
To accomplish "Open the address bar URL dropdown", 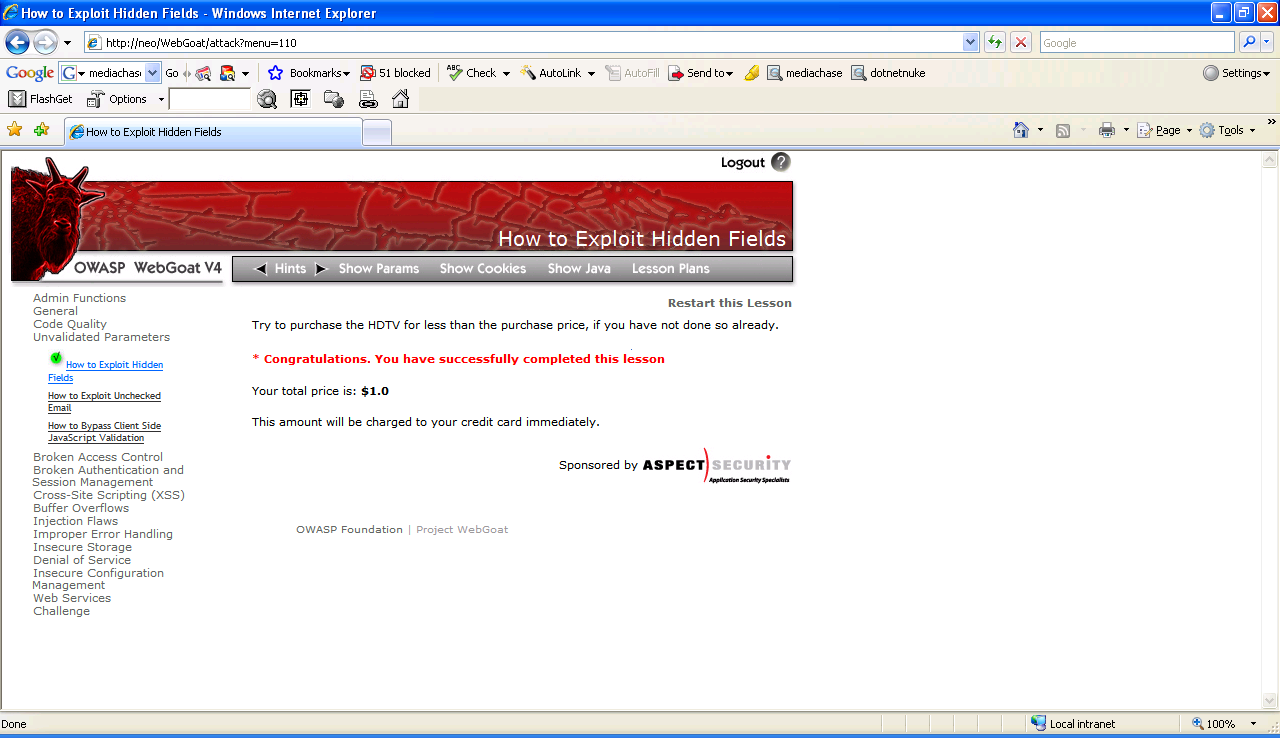I will pyautogui.click(x=970, y=42).
